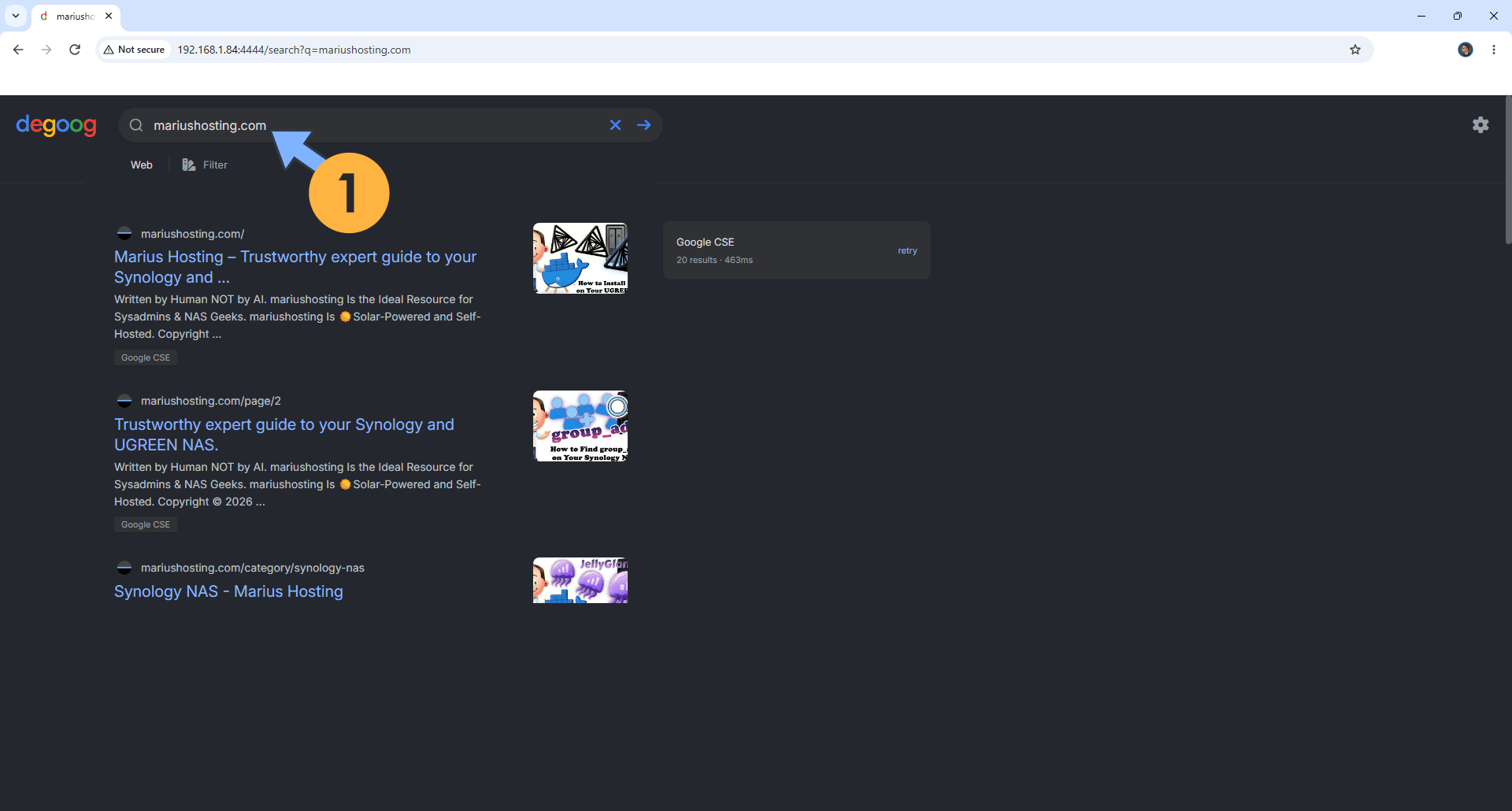Screen dimensions: 1512x811
Task: Click '20 results · 463ms' text
Action: (714, 260)
